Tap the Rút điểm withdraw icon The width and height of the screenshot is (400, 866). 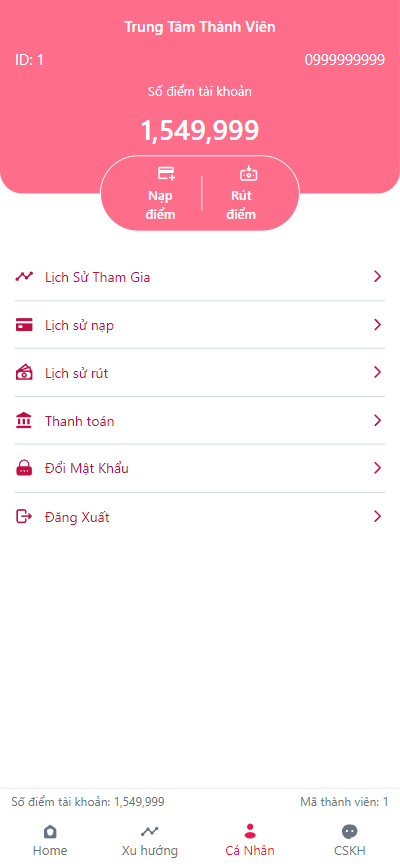(249, 173)
